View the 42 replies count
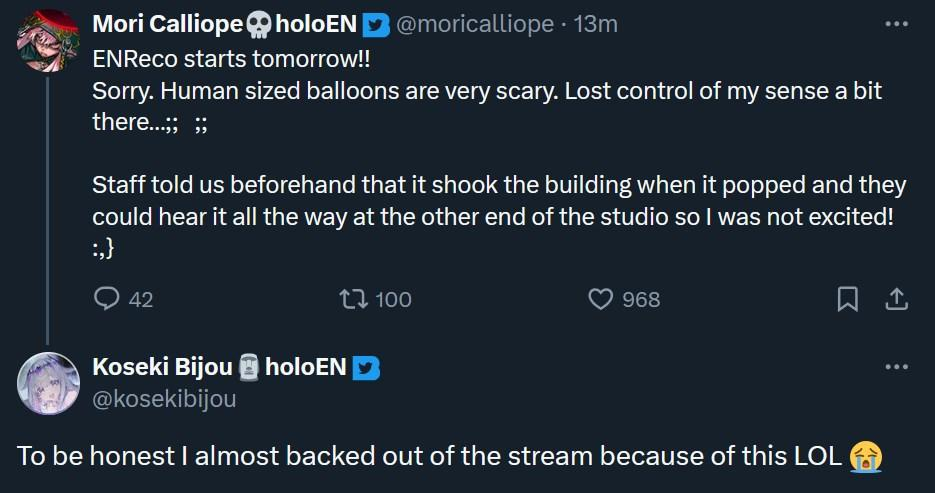 (x=141, y=299)
